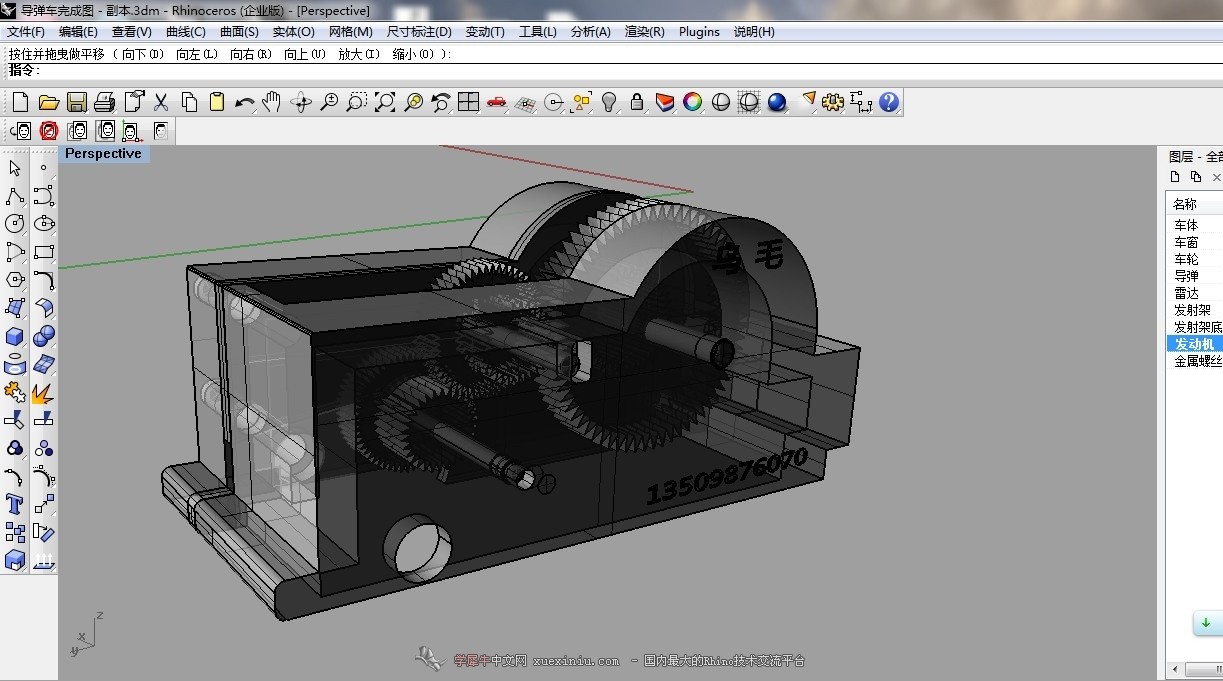The width and height of the screenshot is (1223, 681).
Task: Select the Polyline tool in sidebar
Action: click(x=15, y=196)
